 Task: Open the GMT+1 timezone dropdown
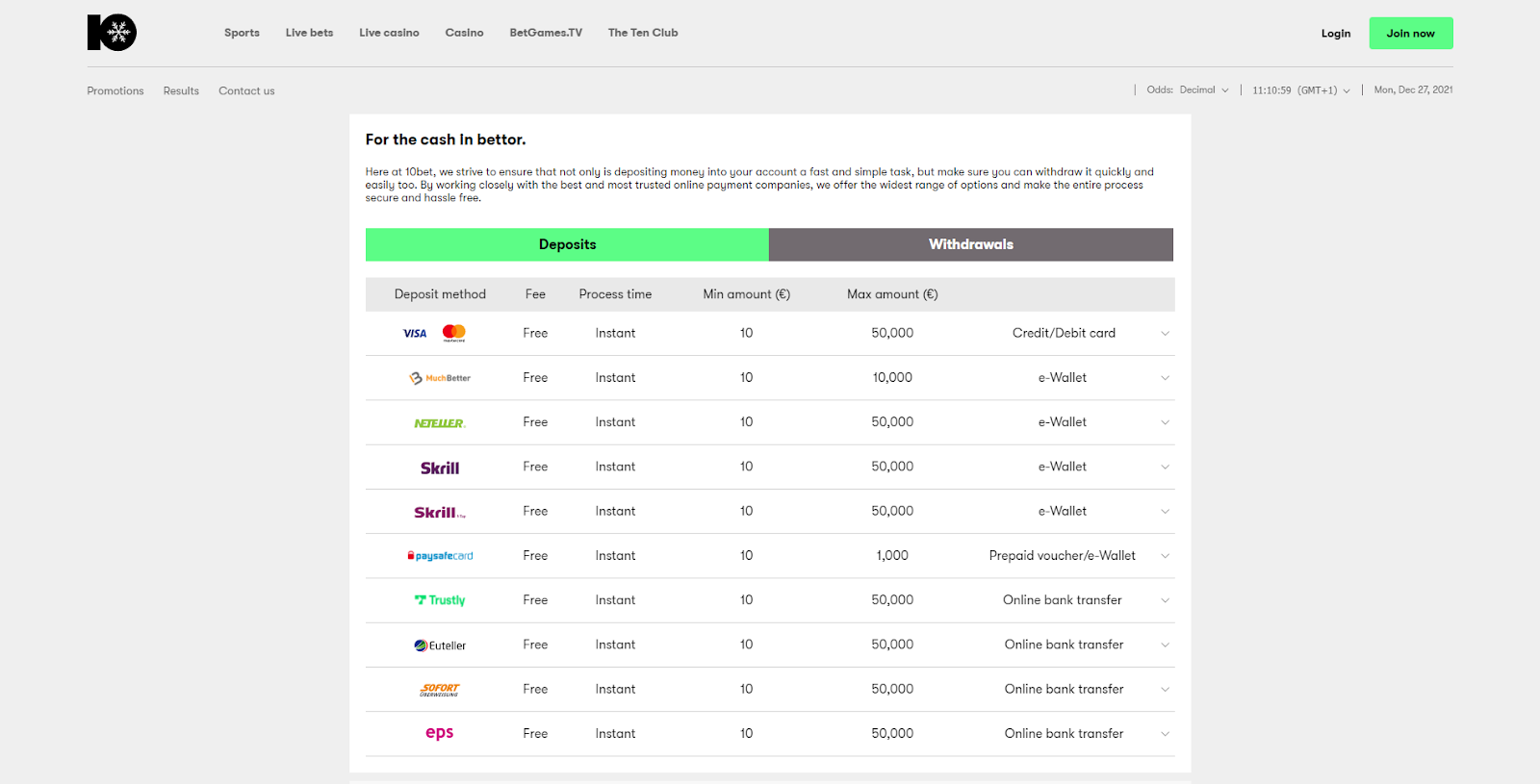(x=1323, y=90)
